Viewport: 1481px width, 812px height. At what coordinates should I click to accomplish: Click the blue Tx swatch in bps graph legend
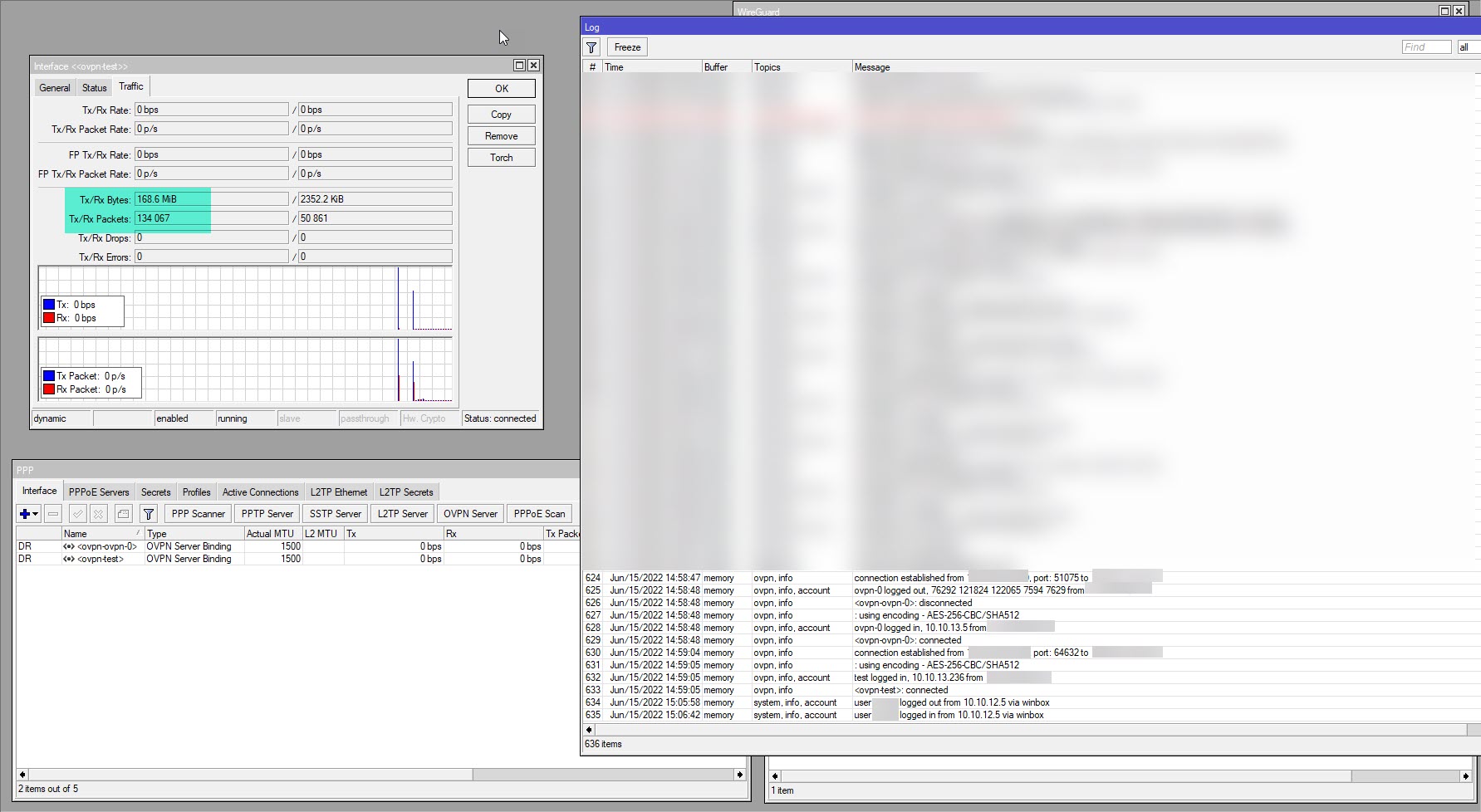click(x=49, y=305)
